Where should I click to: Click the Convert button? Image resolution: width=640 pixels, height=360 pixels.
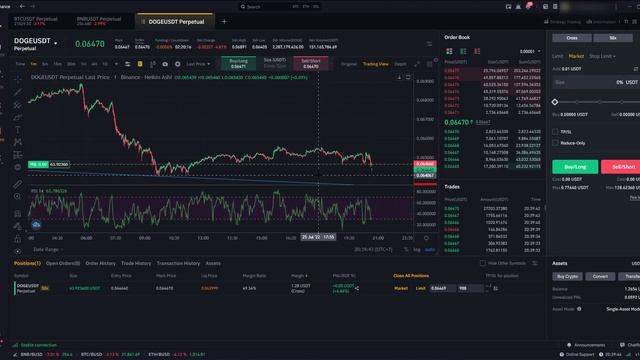[x=600, y=276]
